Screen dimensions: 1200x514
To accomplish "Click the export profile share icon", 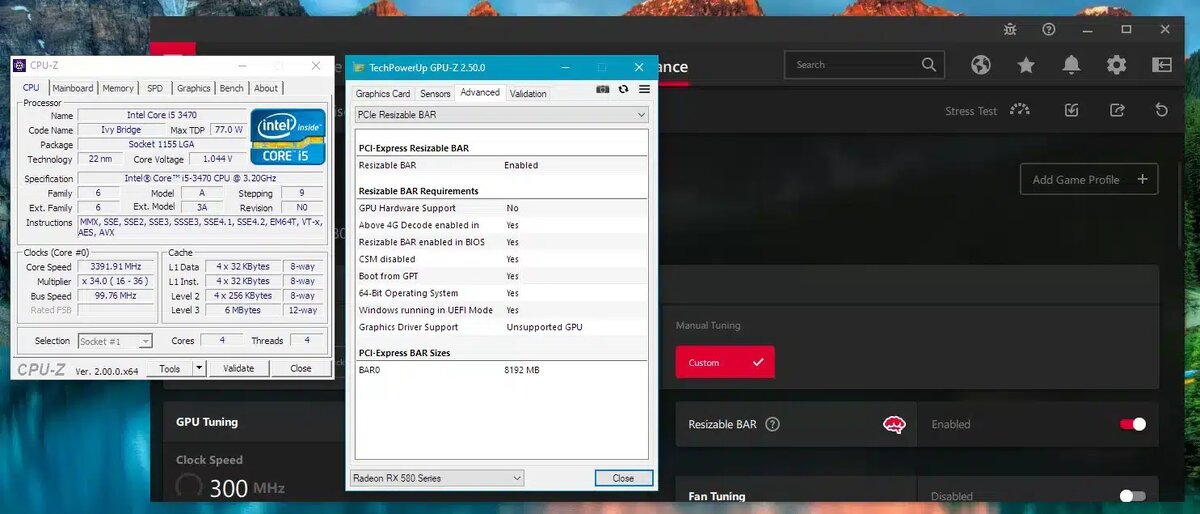I will click(1117, 110).
